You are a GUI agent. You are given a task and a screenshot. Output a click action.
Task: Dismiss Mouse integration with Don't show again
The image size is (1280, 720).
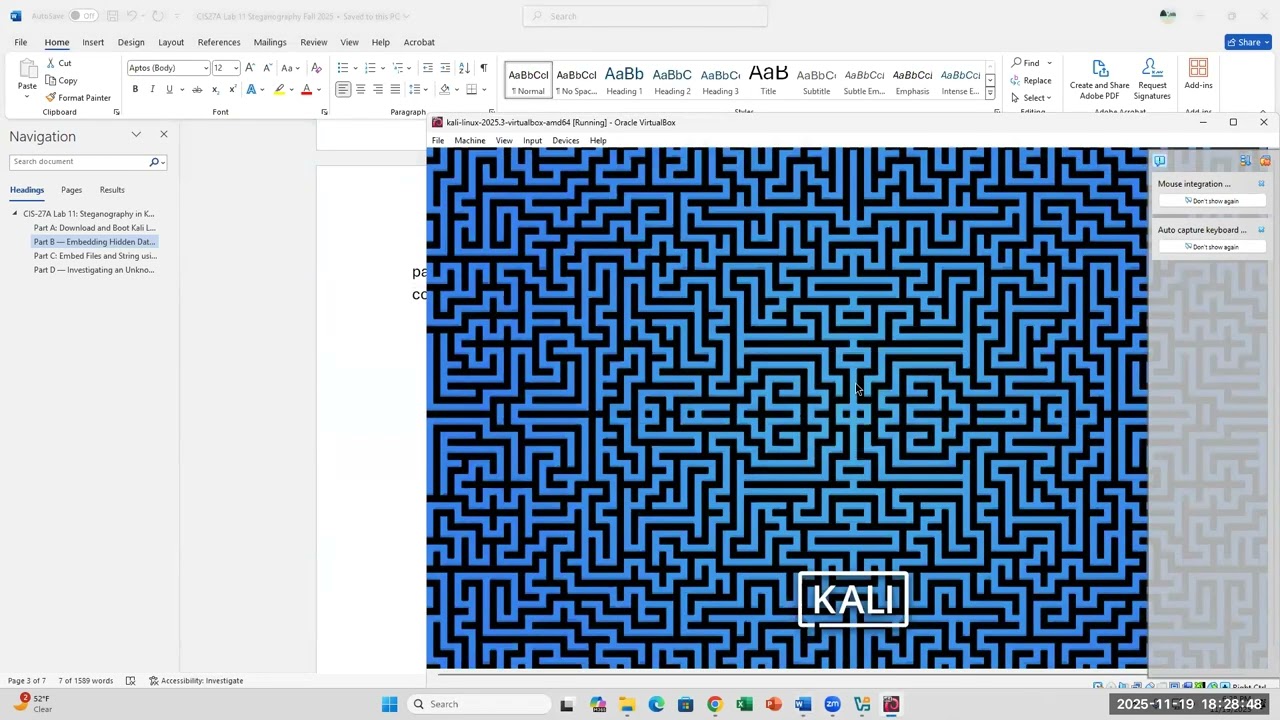coord(1212,201)
